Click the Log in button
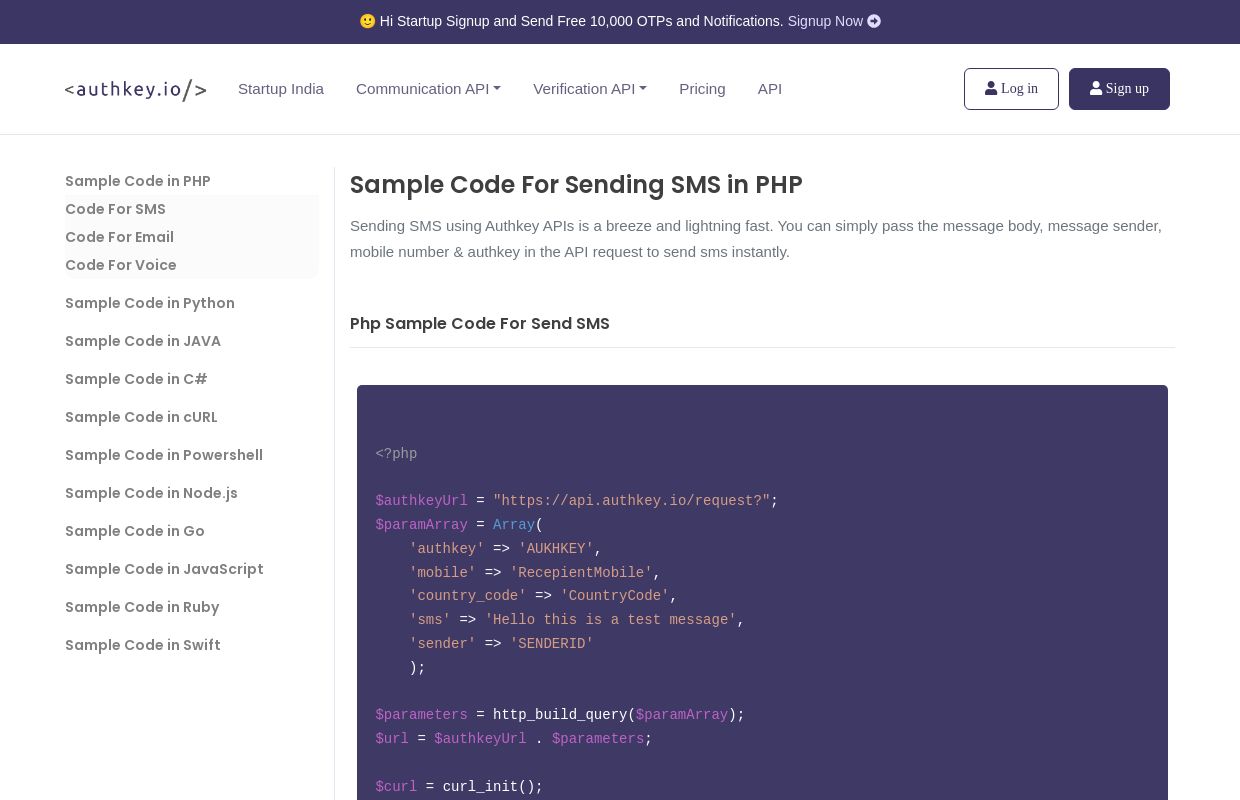The image size is (1240, 800). pos(1011,89)
